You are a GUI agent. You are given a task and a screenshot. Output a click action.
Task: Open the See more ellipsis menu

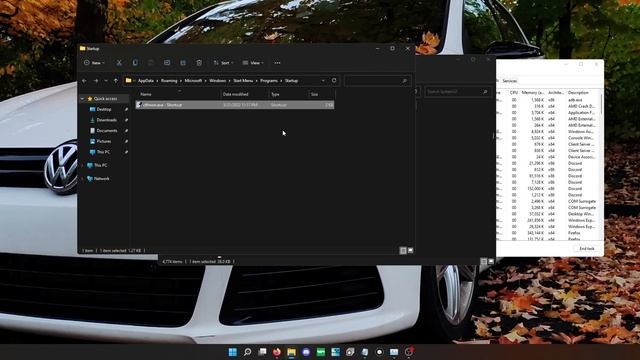[x=278, y=63]
